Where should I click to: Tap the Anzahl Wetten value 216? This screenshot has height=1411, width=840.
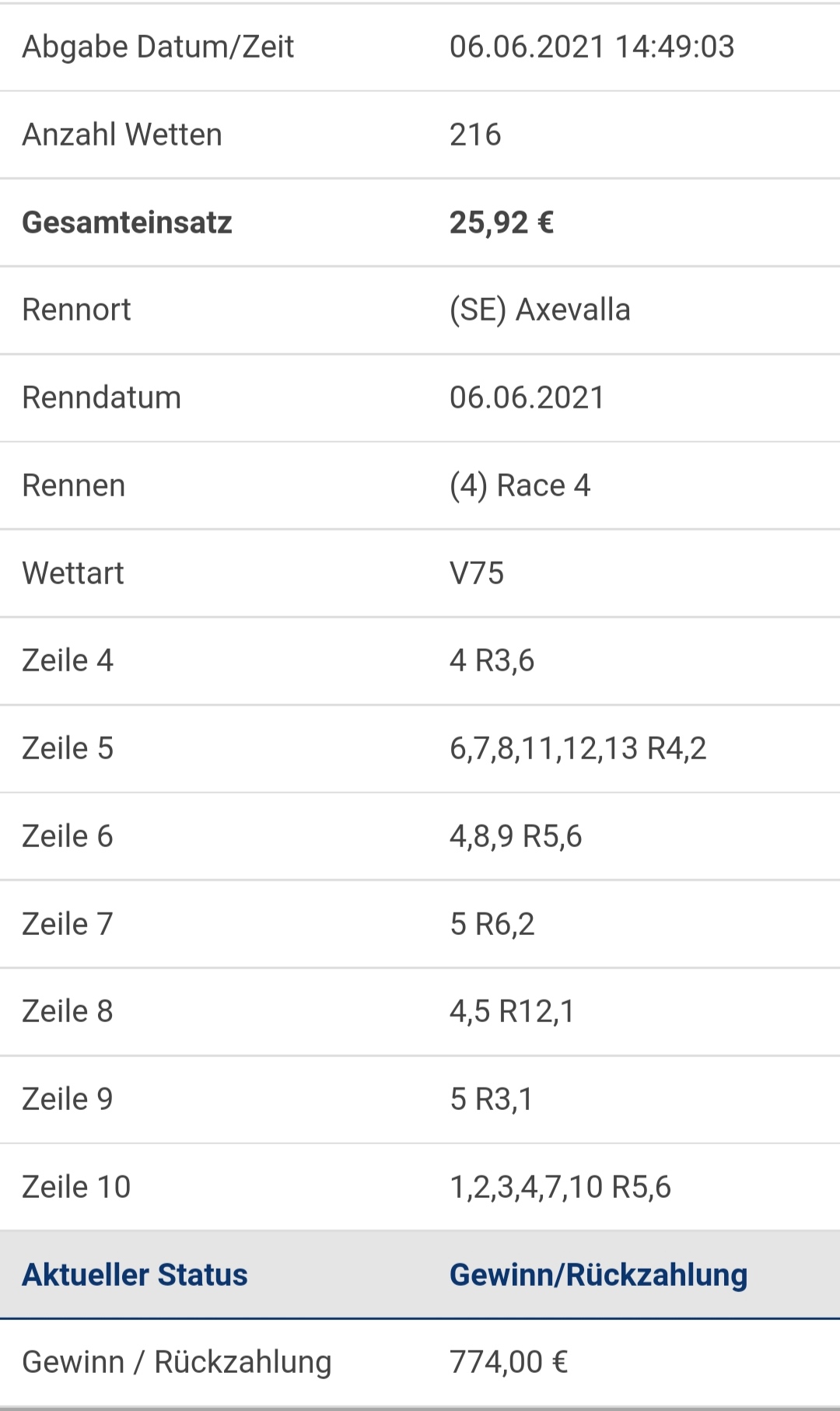(475, 135)
